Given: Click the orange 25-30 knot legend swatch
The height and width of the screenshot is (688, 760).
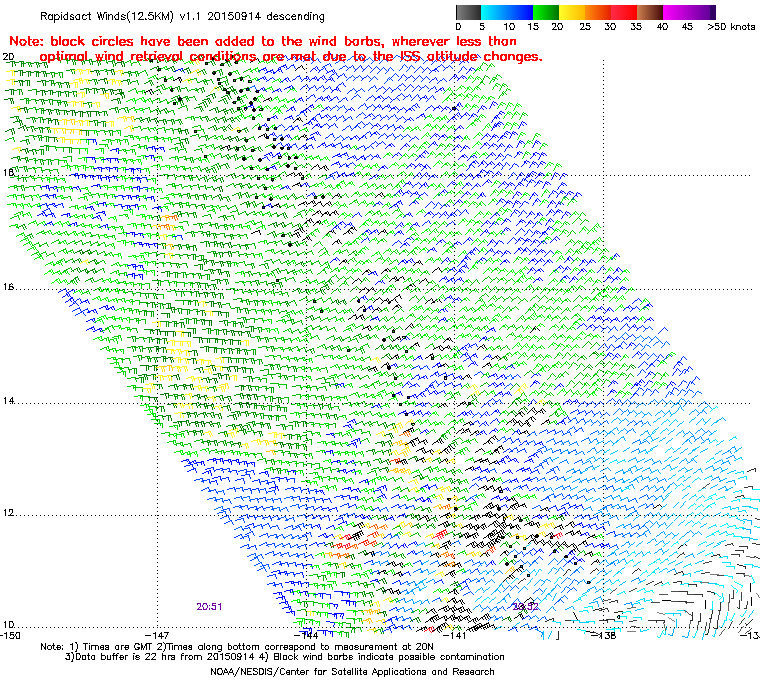Looking at the screenshot, I should click(x=598, y=12).
